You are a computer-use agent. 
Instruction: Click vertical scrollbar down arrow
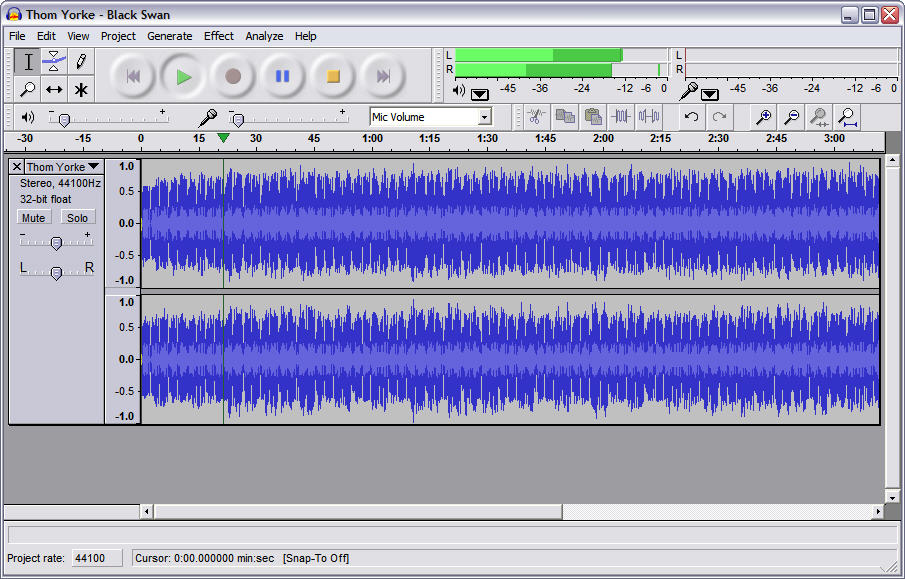892,497
